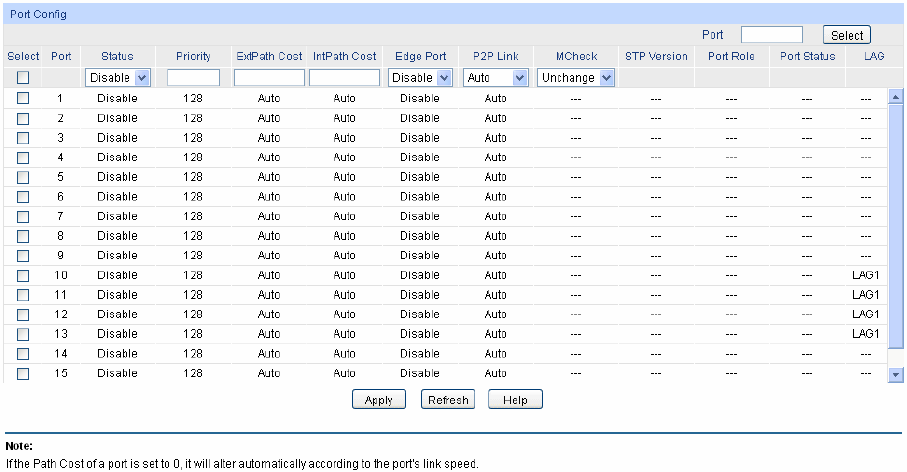
Task: Open the P2P Link dropdown
Action: [x=496, y=77]
